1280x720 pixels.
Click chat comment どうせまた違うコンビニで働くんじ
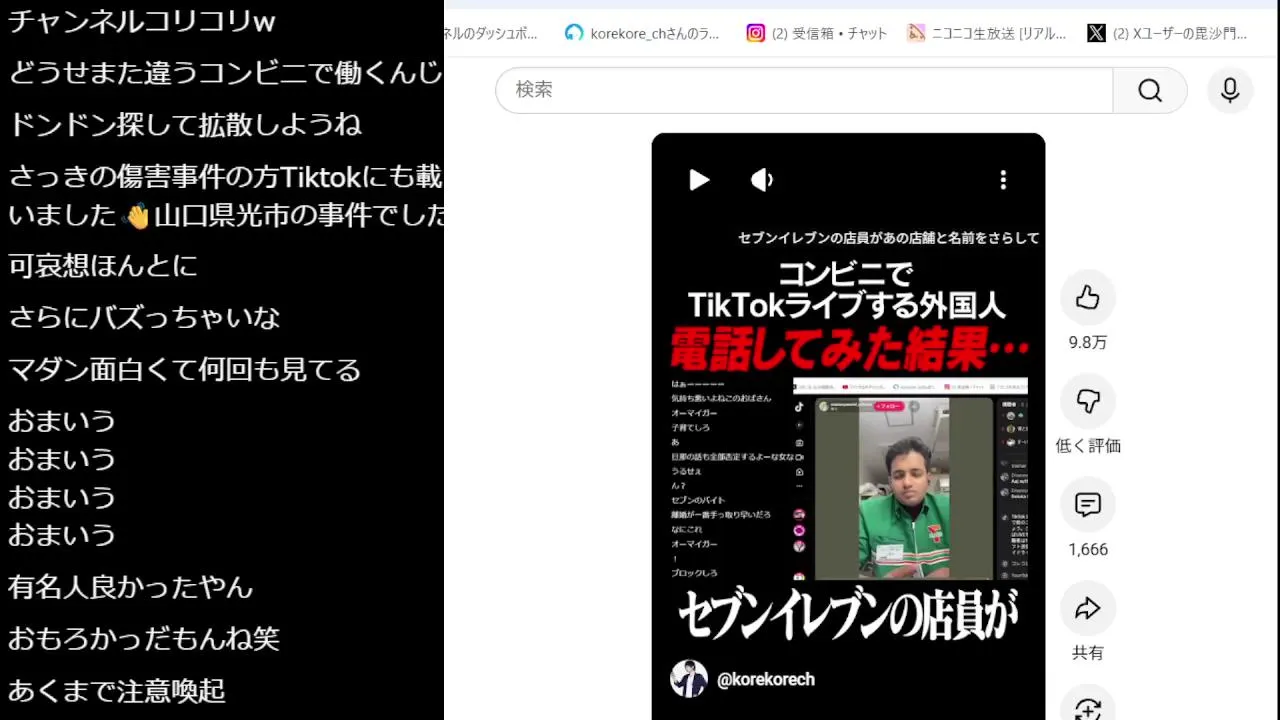[225, 73]
